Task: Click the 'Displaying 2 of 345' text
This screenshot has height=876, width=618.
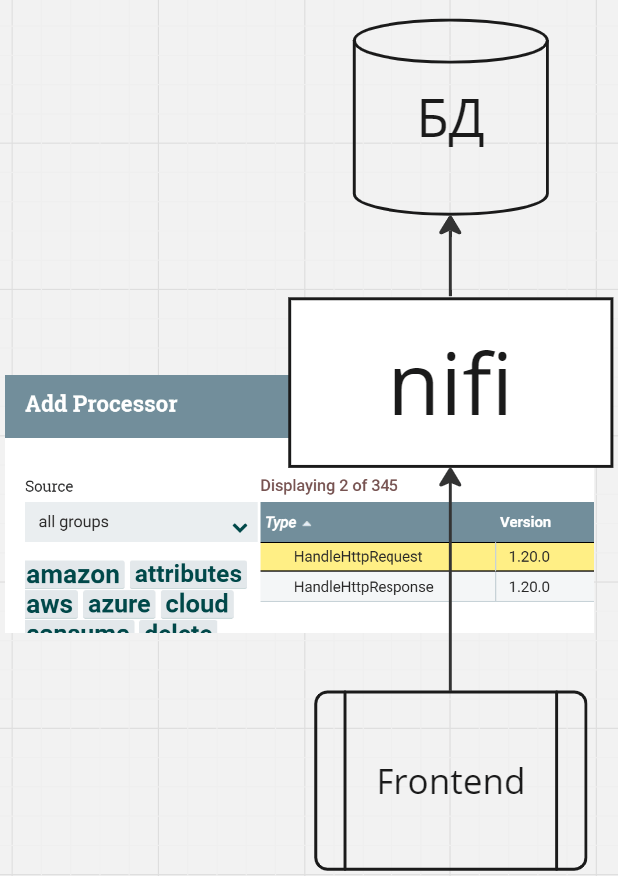Action: (329, 485)
